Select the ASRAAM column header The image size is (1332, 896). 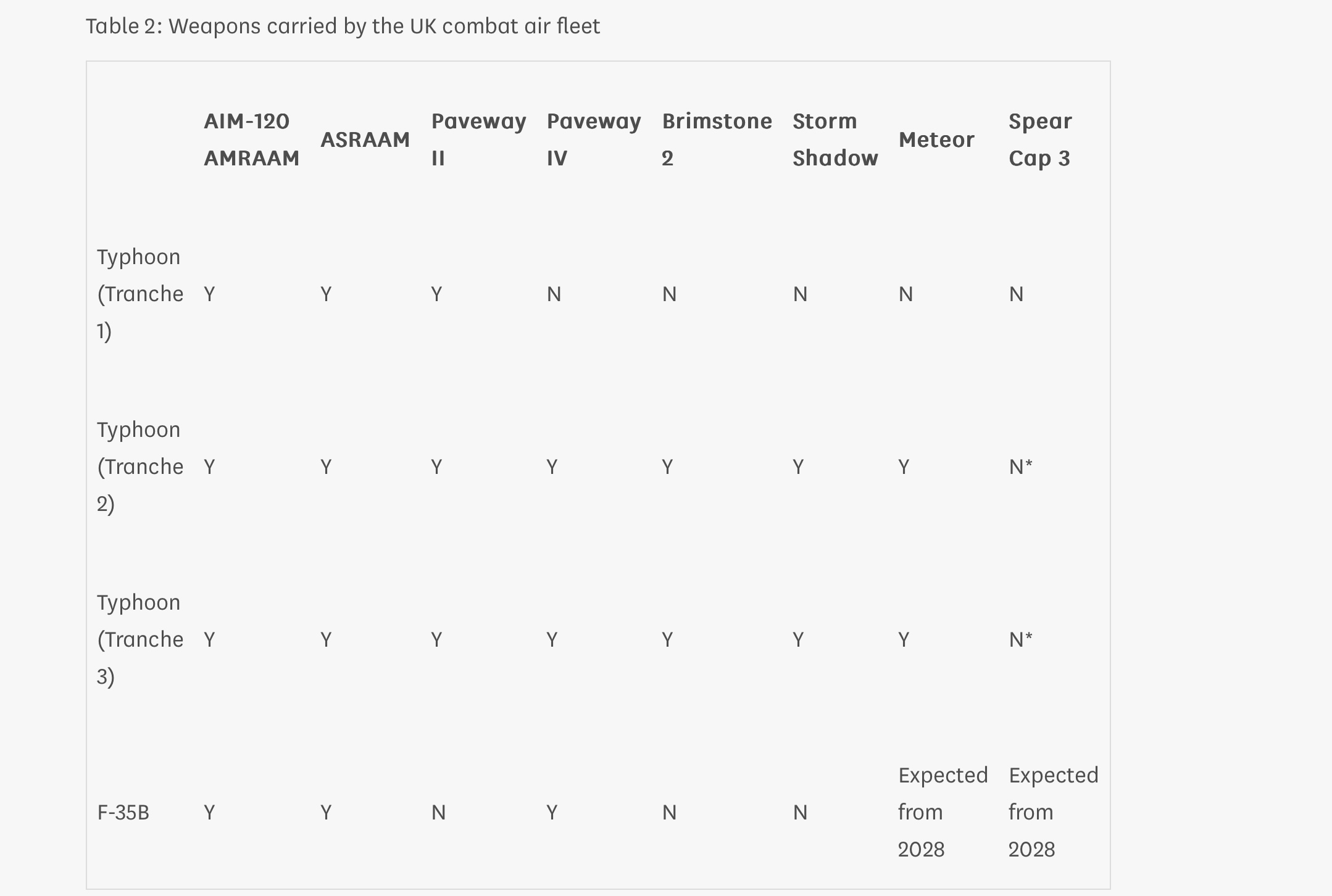365,139
